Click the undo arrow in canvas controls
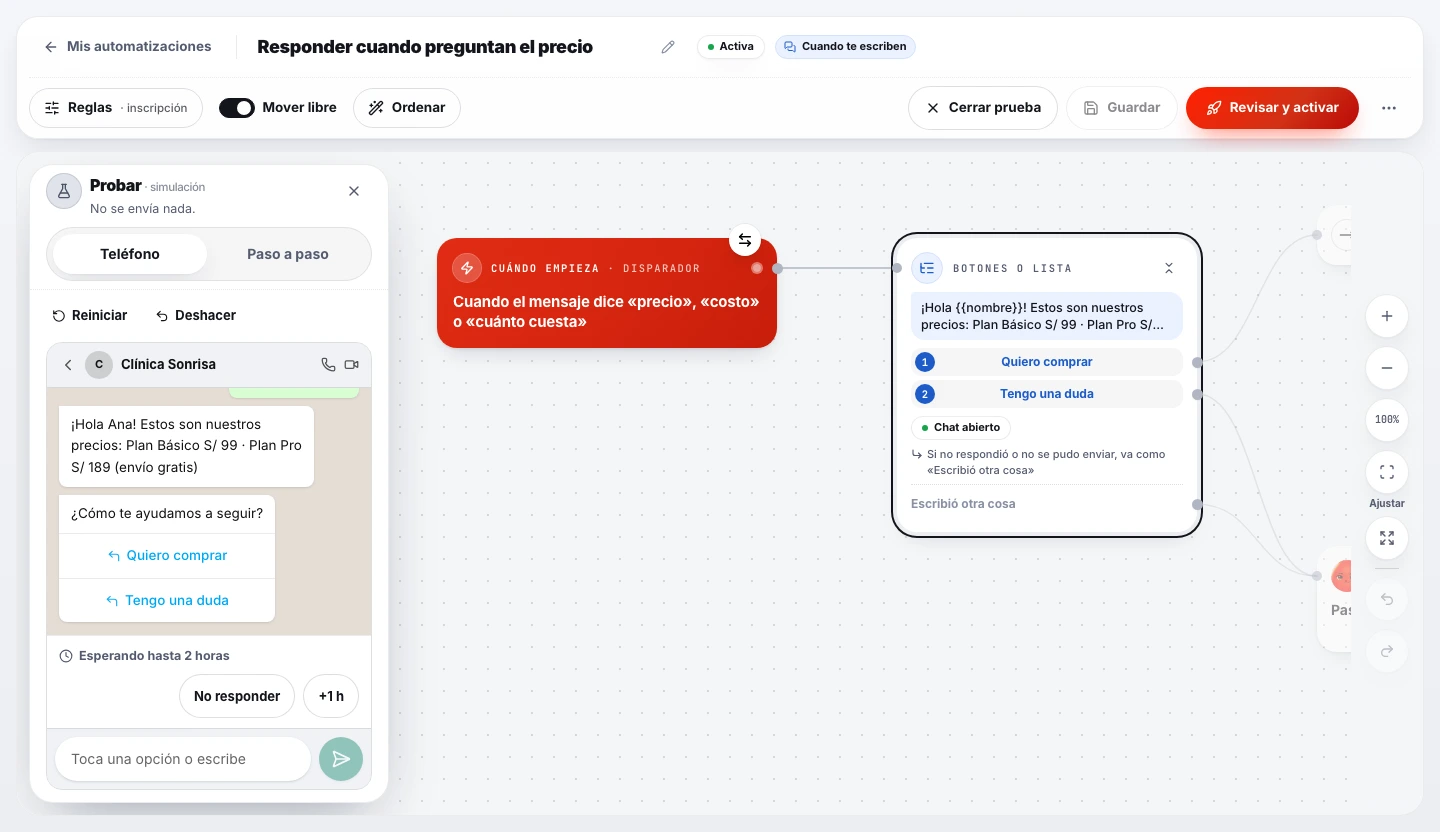1440x832 pixels. click(x=1387, y=600)
